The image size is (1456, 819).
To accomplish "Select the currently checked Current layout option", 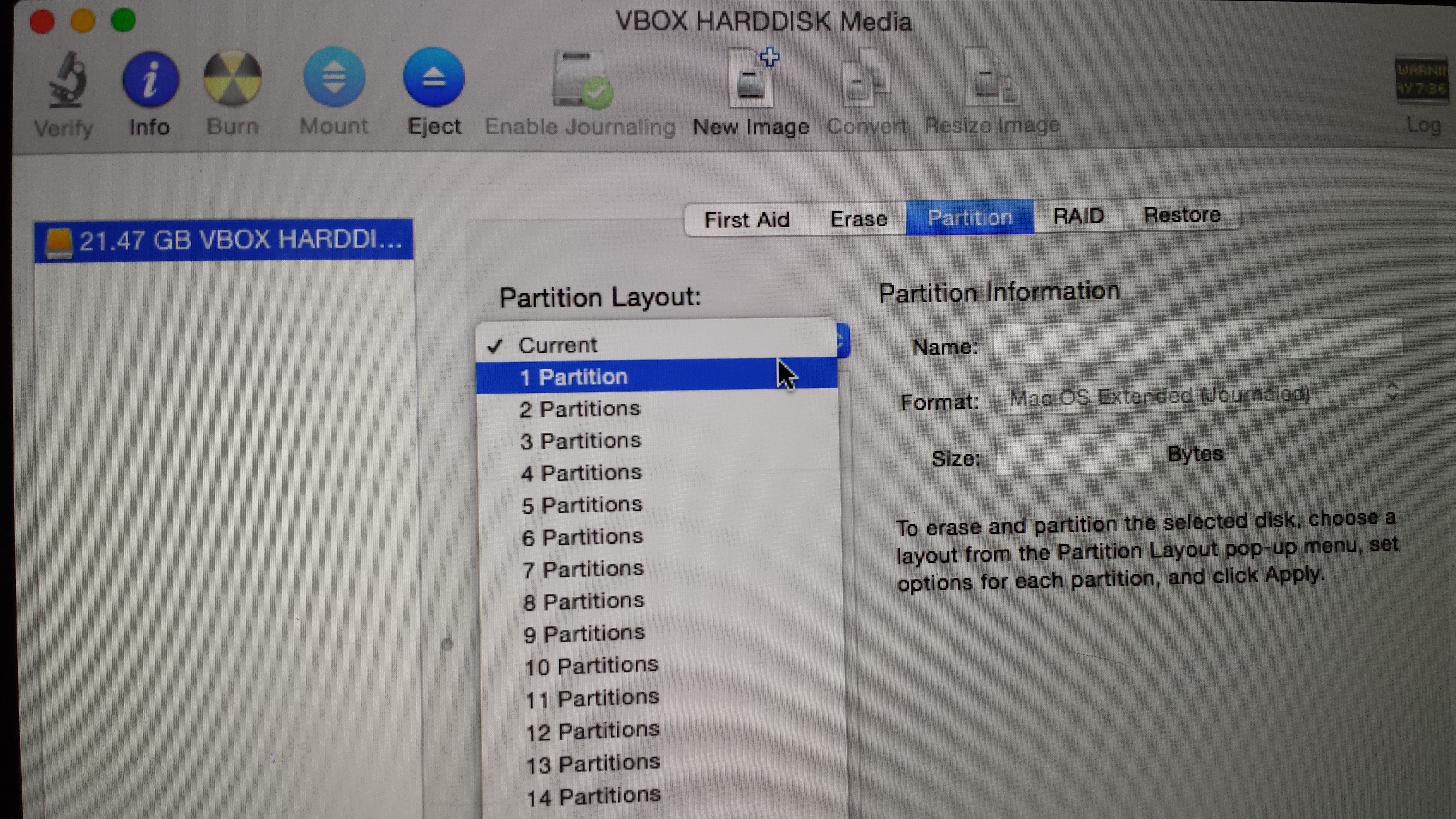I will point(558,345).
